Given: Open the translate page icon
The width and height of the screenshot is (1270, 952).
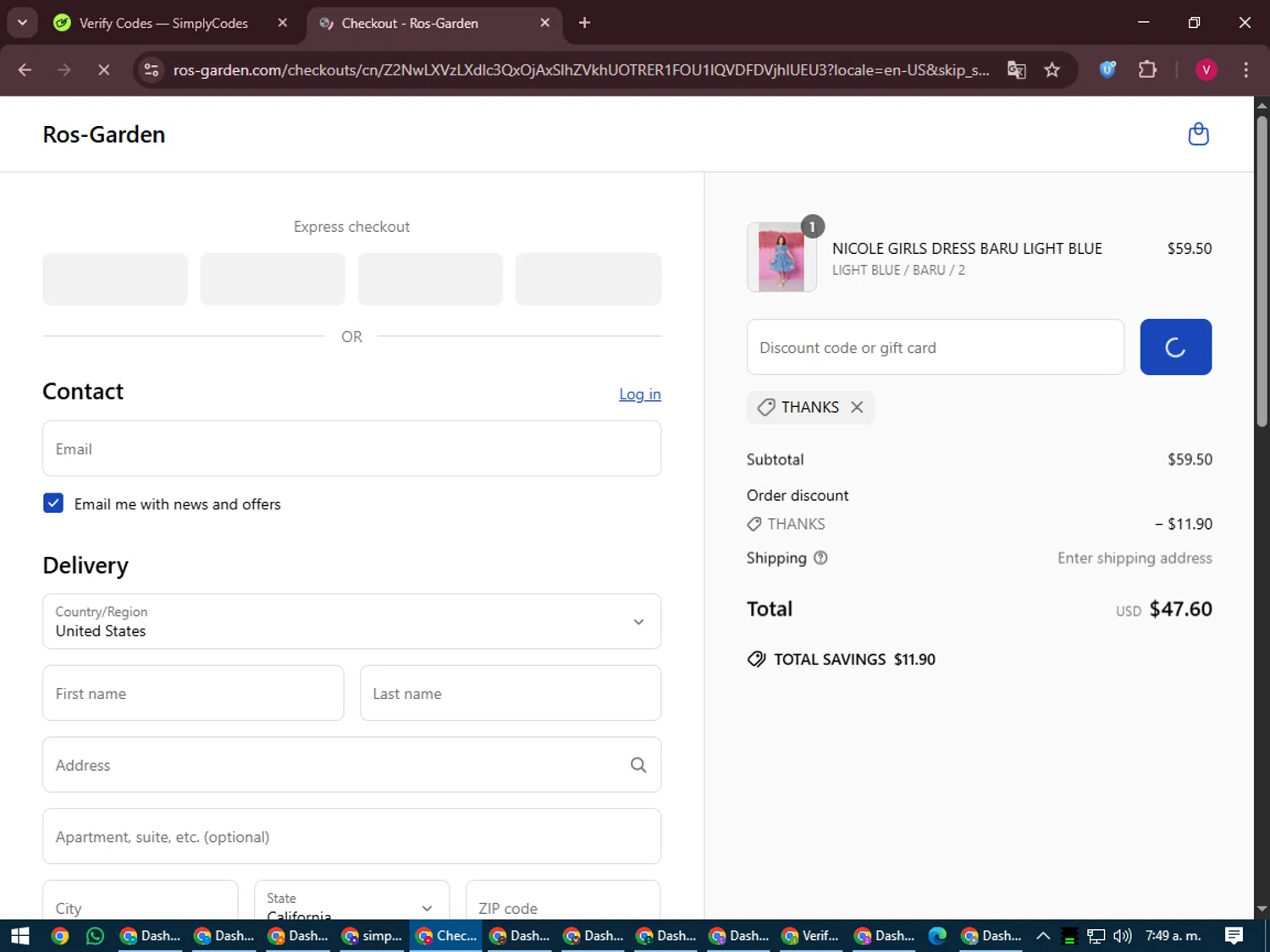Looking at the screenshot, I should [1017, 70].
